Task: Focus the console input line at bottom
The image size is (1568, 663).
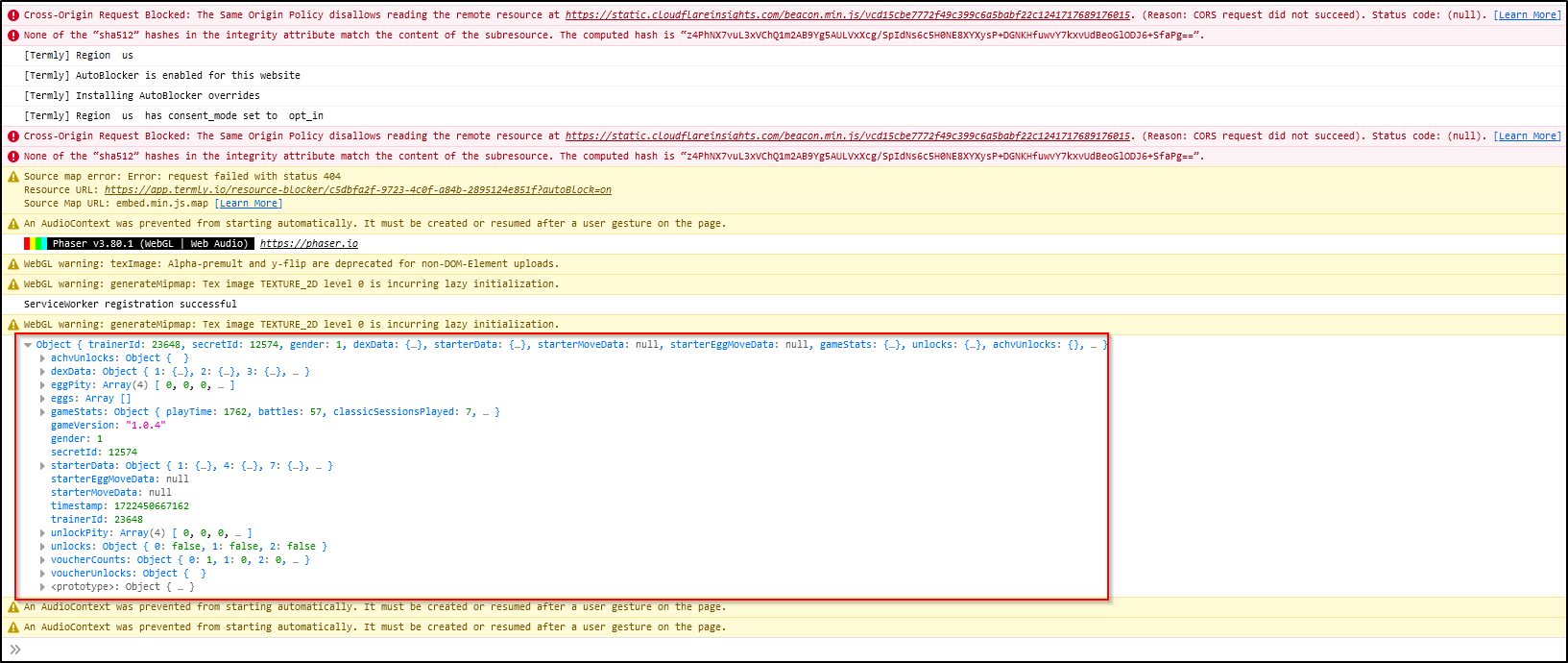Action: [768, 650]
